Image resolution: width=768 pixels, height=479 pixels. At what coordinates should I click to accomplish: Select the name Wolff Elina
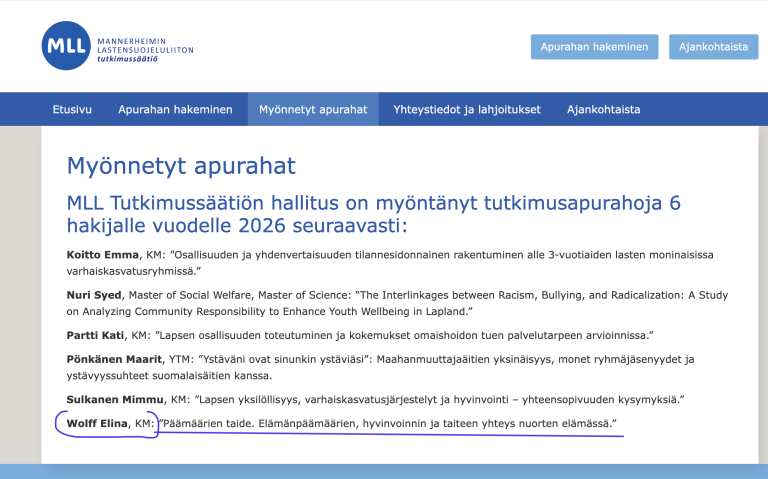pyautogui.click(x=97, y=423)
